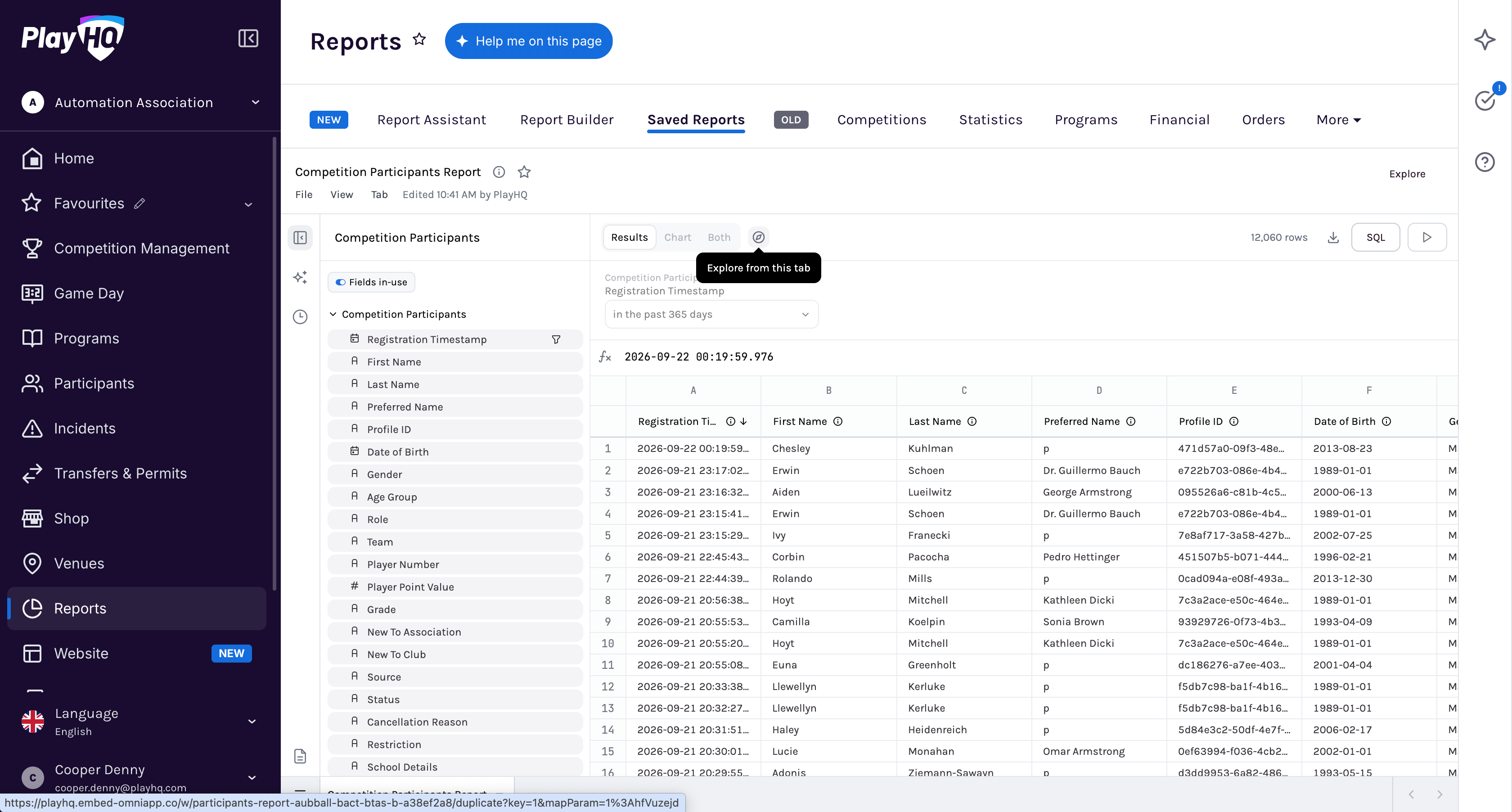Open the More tabs dropdown

tap(1338, 120)
